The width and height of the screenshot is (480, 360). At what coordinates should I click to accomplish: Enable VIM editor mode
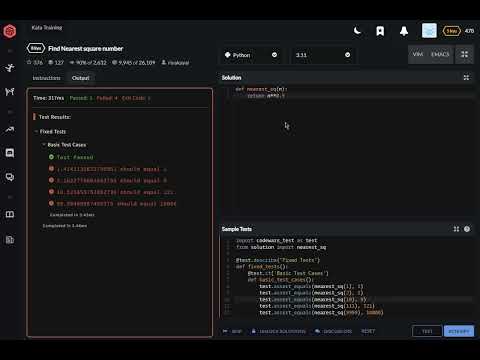[418, 54]
